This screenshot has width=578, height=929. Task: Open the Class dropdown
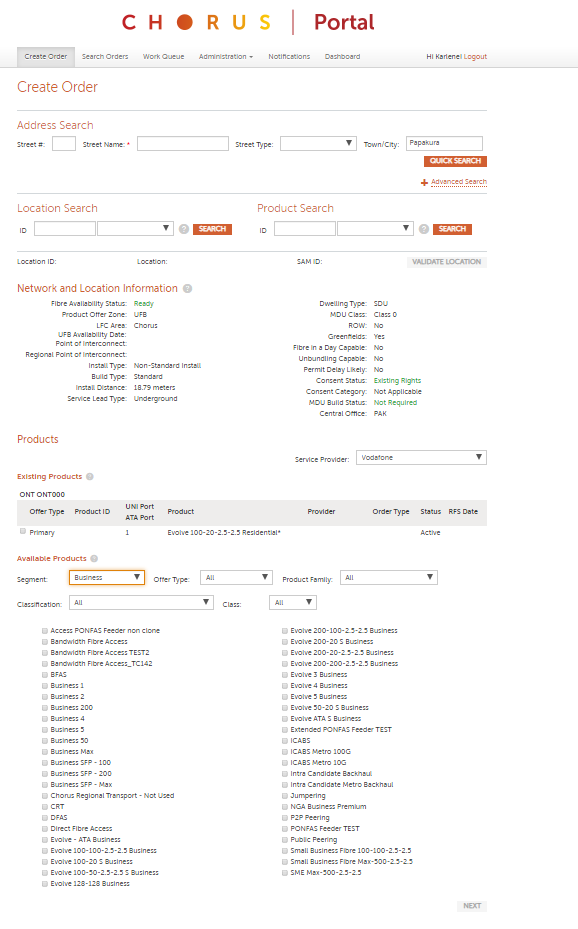[293, 603]
